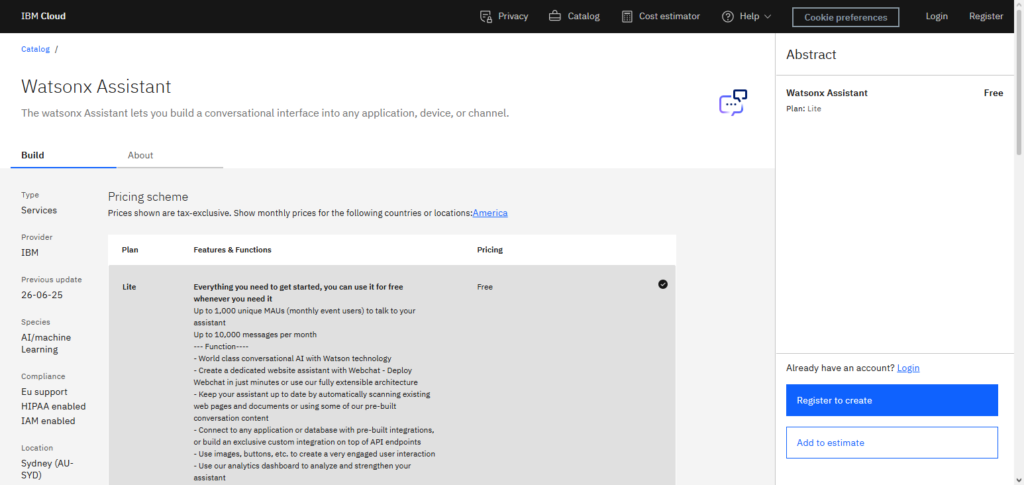Go to the IBM Cloud home logo
Screen dimensions: 1024x485
click(x=43, y=16)
